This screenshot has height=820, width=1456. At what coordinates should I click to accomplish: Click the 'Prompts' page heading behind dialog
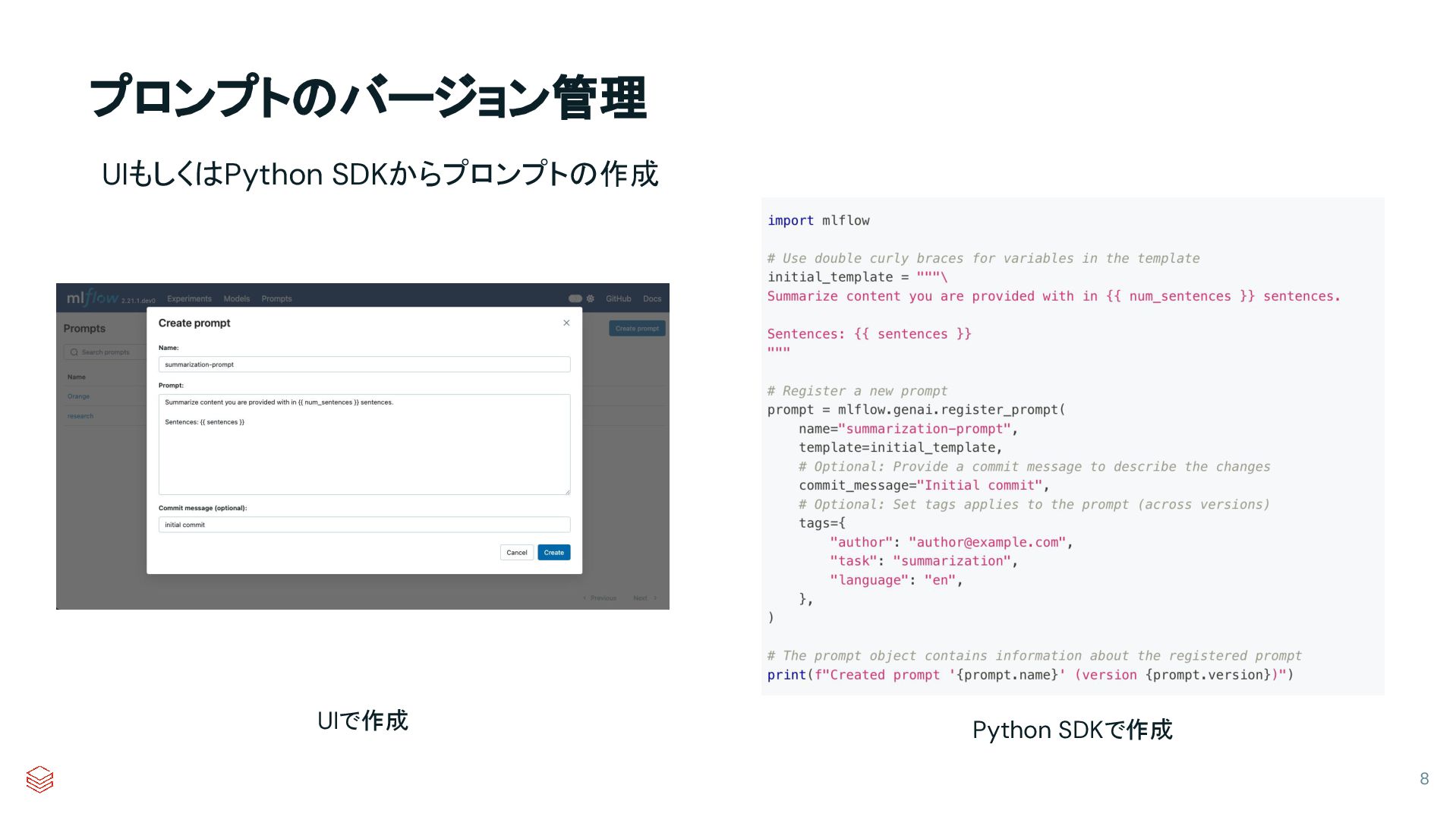pos(84,329)
